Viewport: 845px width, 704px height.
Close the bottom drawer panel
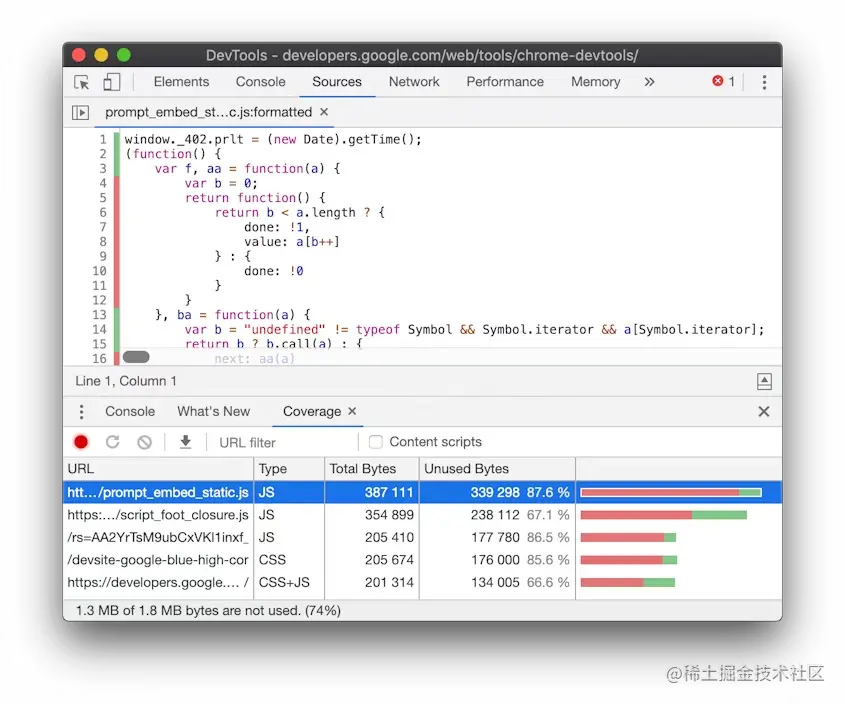click(764, 412)
